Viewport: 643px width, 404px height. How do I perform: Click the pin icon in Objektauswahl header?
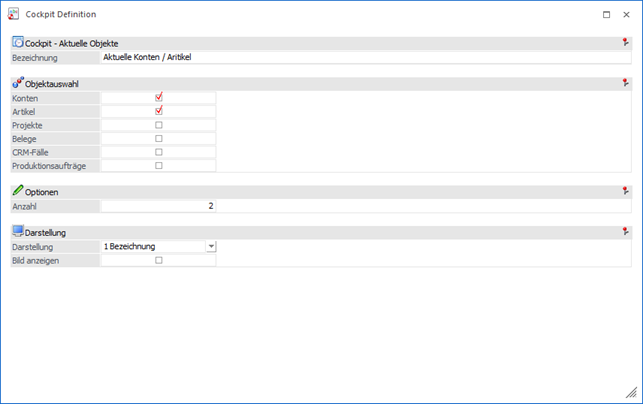(625, 83)
